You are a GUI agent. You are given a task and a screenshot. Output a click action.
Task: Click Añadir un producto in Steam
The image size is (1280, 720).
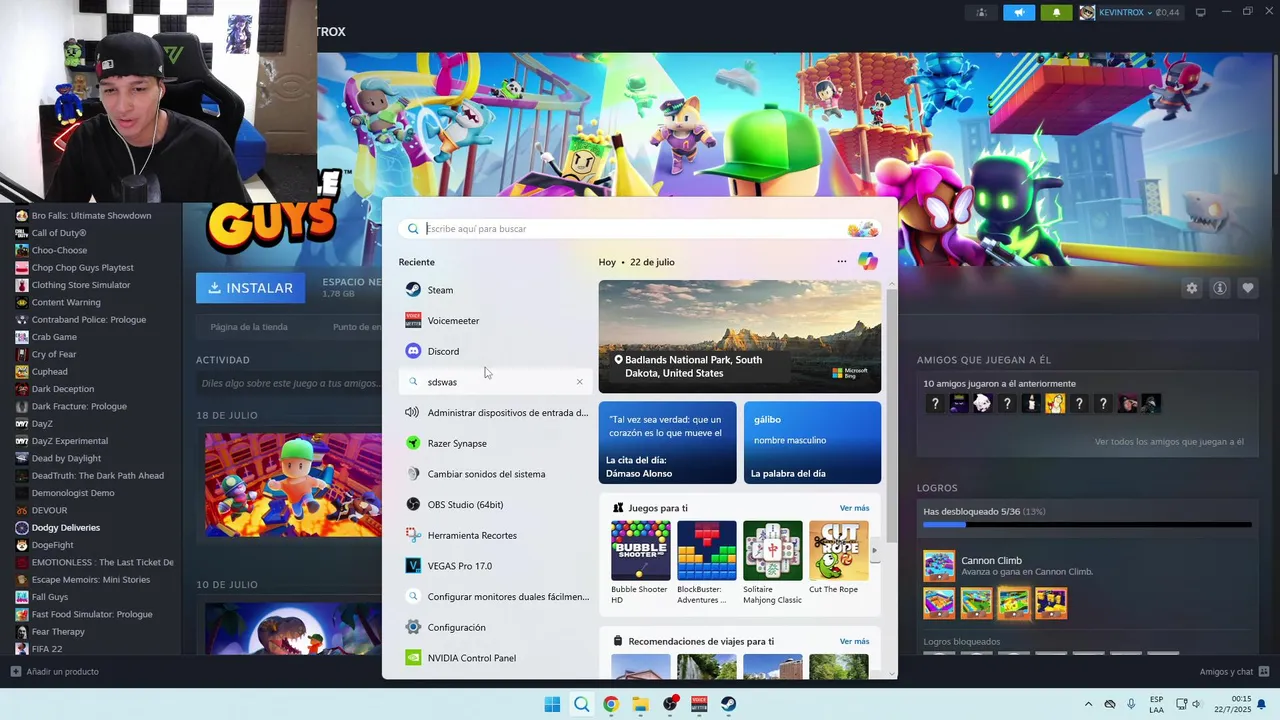click(x=55, y=672)
